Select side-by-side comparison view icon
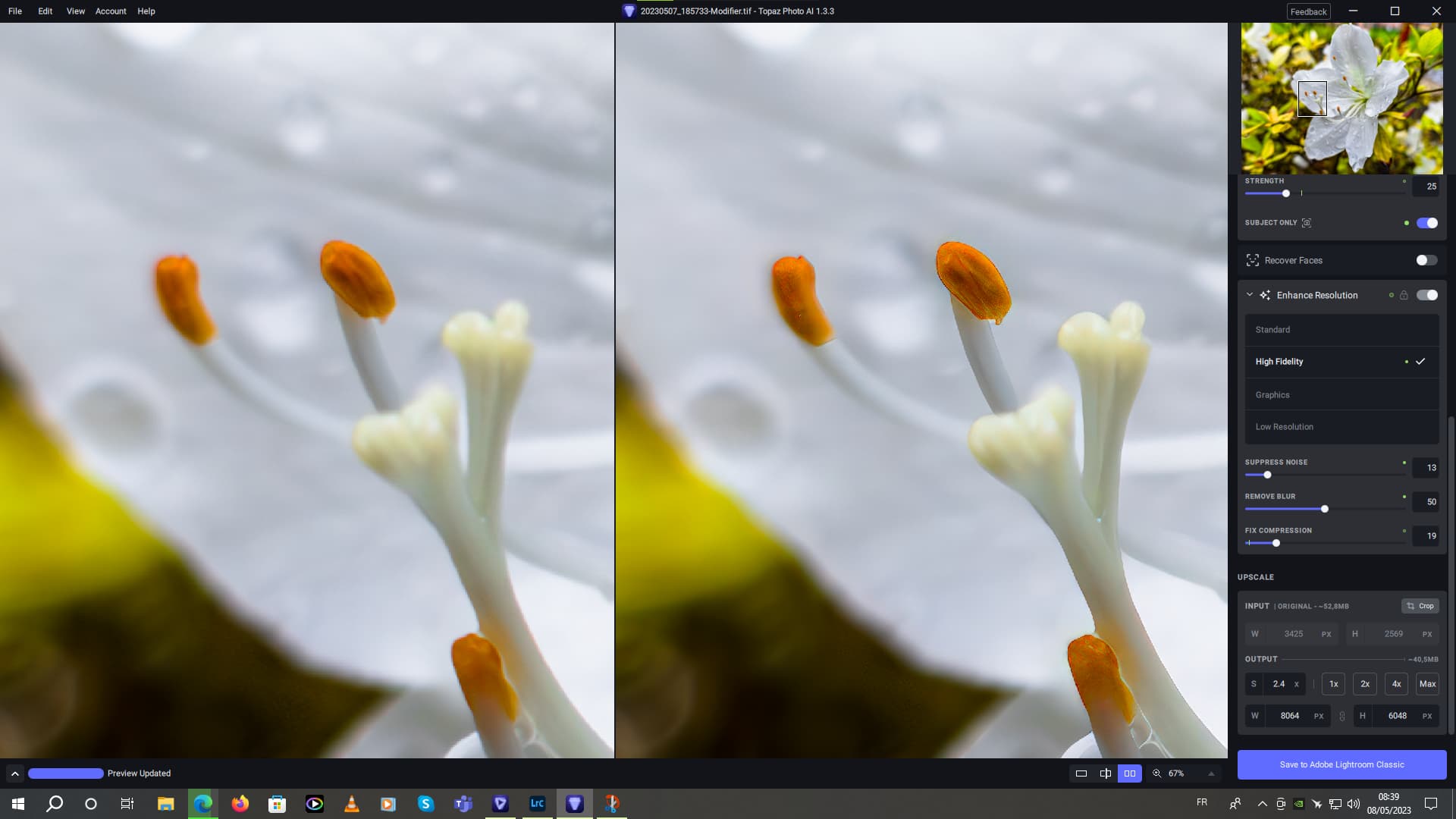Viewport: 1456px width, 819px height. pyautogui.click(x=1130, y=773)
